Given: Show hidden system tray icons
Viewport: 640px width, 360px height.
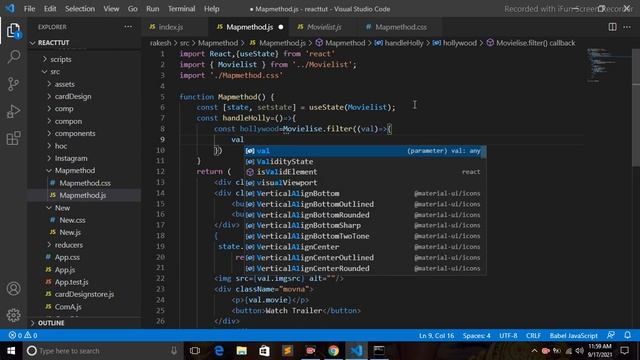Looking at the screenshot, I should point(534,351).
